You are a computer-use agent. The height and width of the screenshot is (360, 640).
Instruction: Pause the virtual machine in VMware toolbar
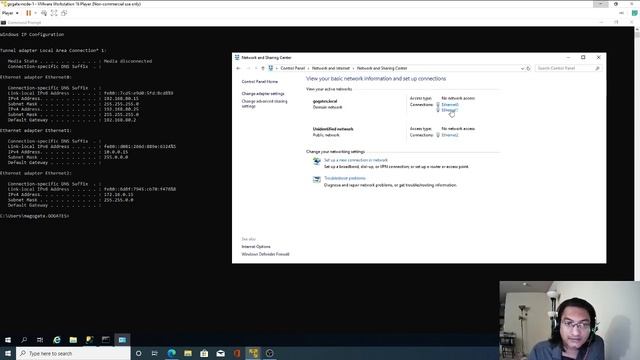click(29, 13)
